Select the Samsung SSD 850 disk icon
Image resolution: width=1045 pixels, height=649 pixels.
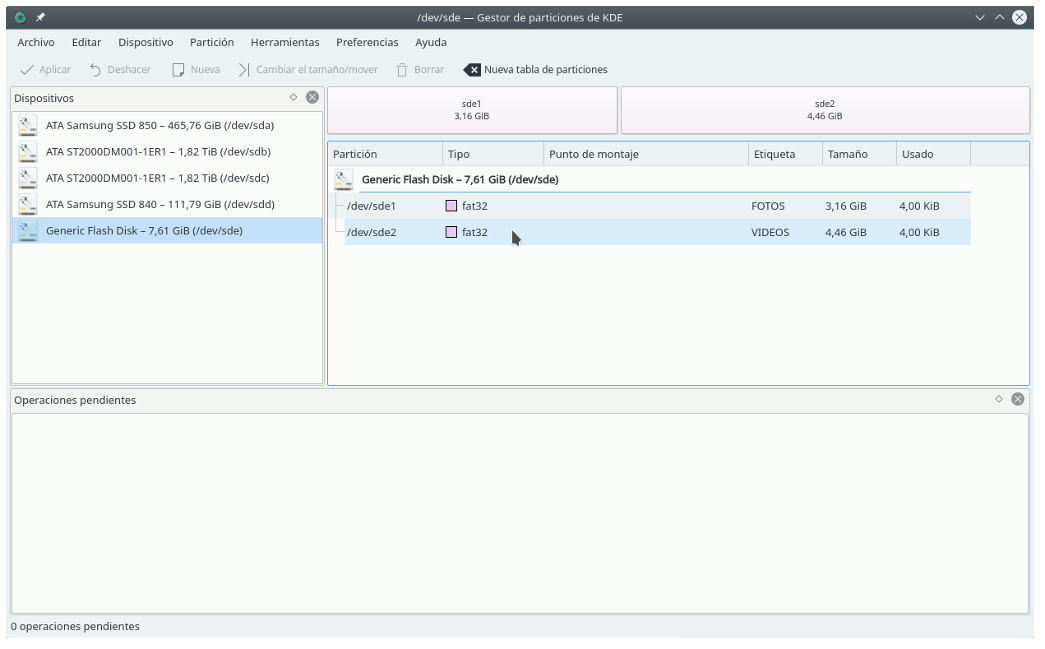(x=28, y=126)
